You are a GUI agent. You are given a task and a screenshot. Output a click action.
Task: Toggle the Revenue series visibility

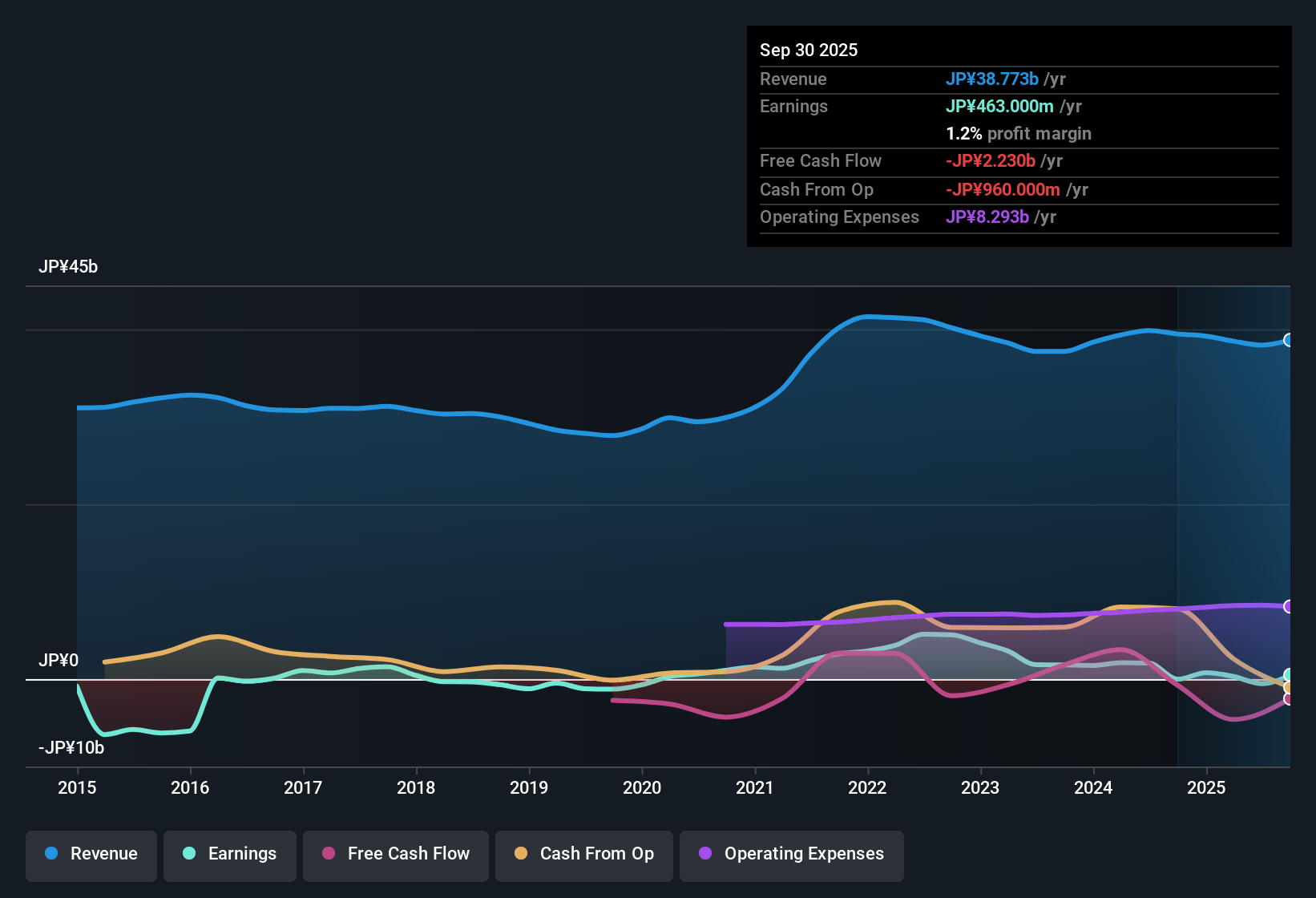91,854
